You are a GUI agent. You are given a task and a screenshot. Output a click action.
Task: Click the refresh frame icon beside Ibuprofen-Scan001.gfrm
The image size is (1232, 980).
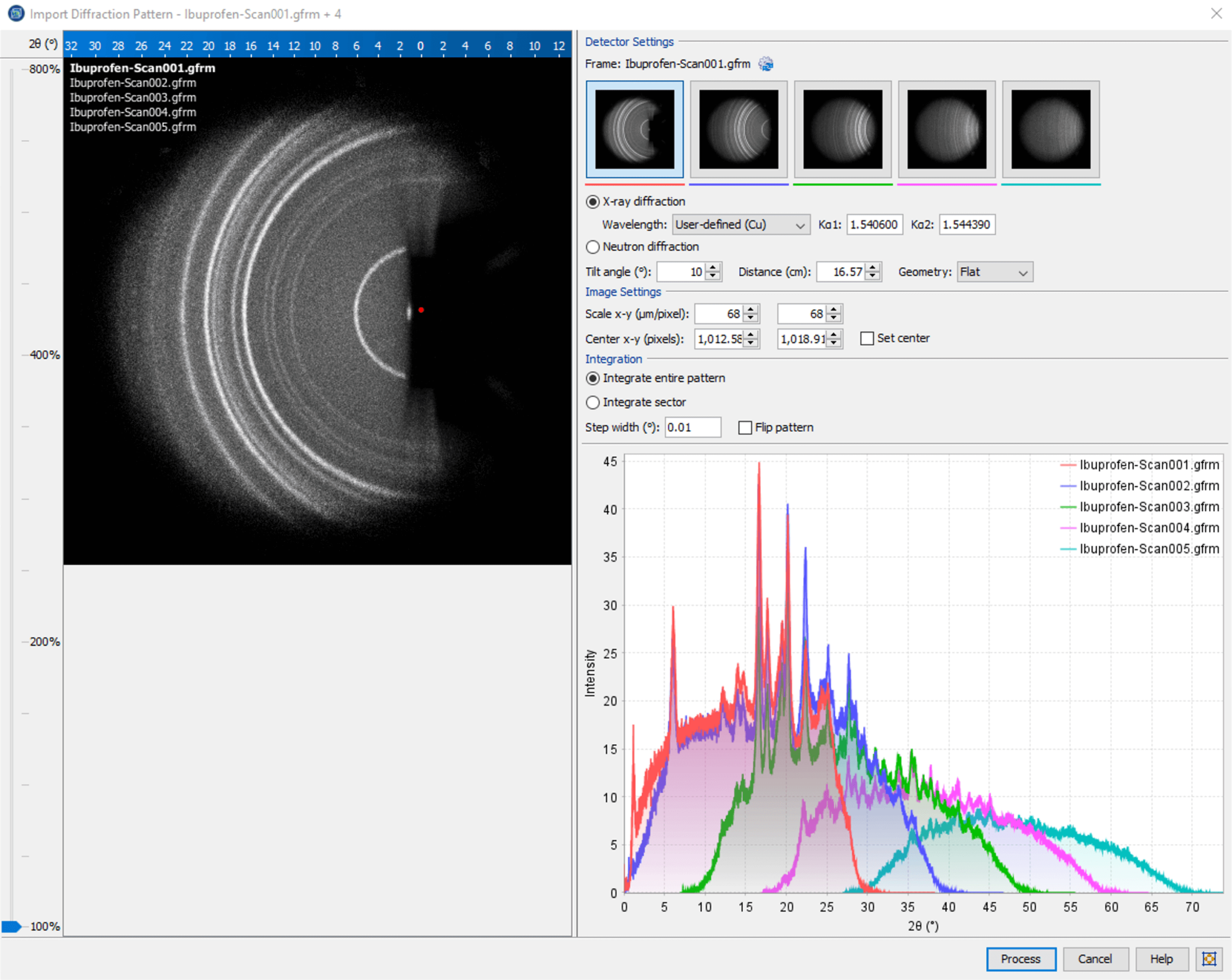tap(765, 64)
